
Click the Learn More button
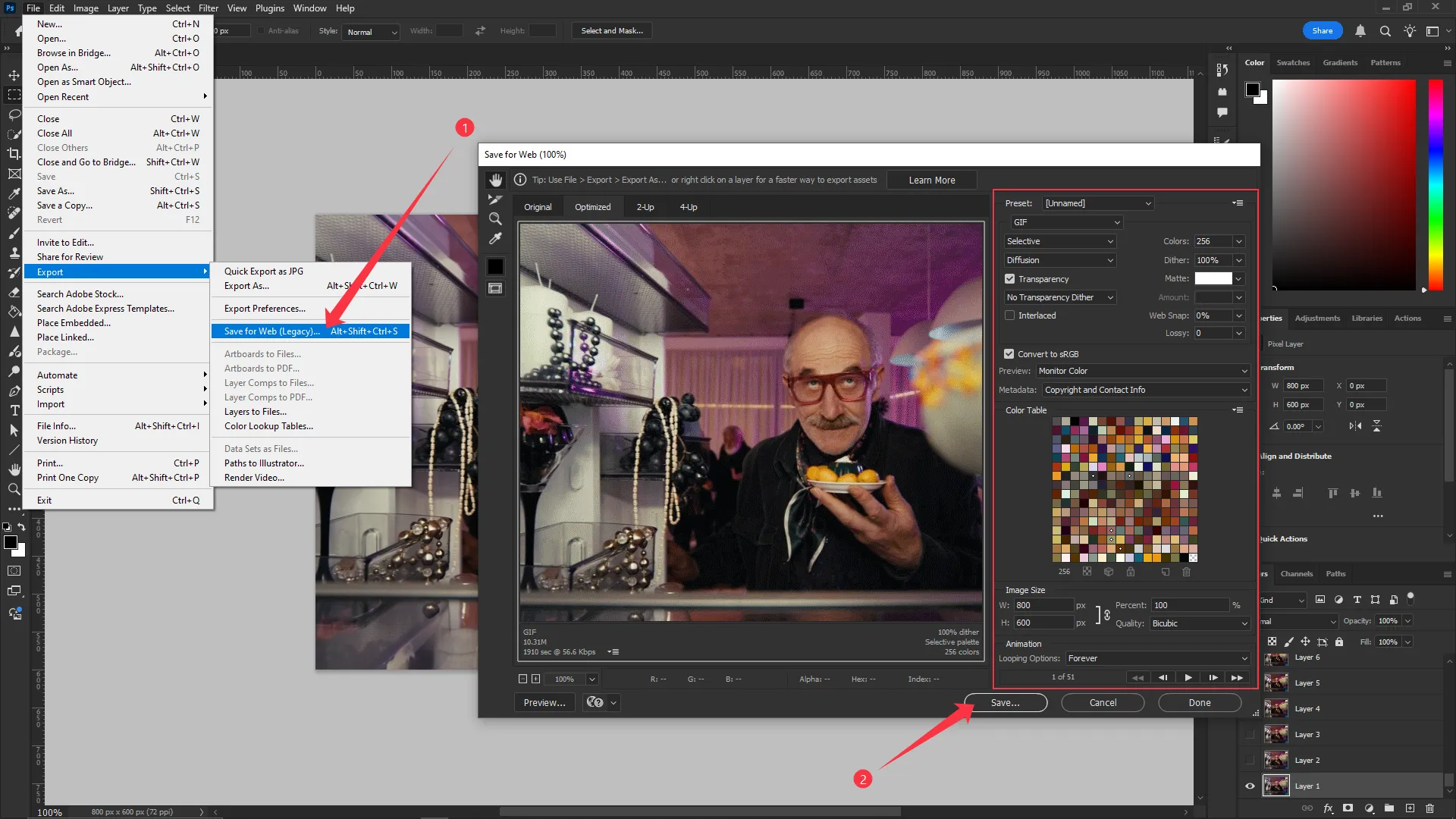pyautogui.click(x=931, y=180)
